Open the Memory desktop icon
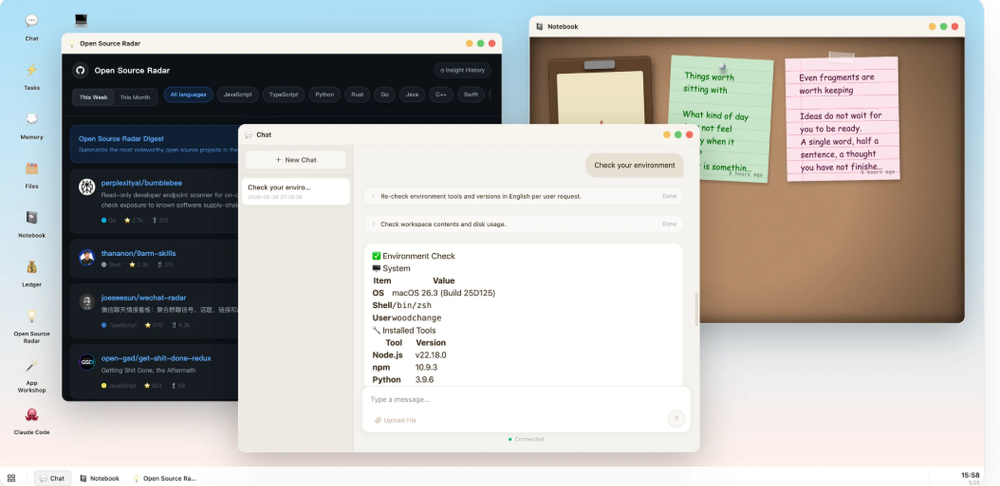Image resolution: width=1000 pixels, height=486 pixels. [x=31, y=119]
